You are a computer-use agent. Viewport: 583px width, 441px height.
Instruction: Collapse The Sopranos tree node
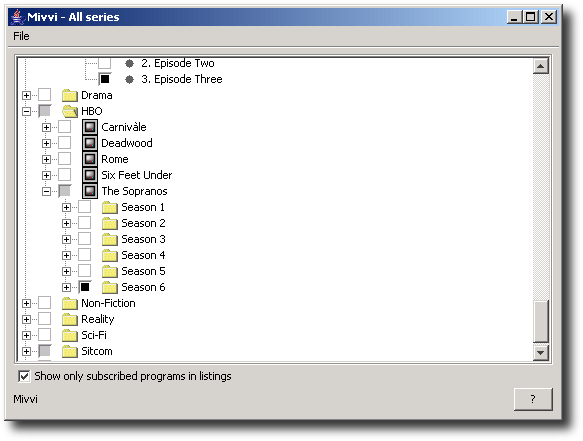[46, 191]
